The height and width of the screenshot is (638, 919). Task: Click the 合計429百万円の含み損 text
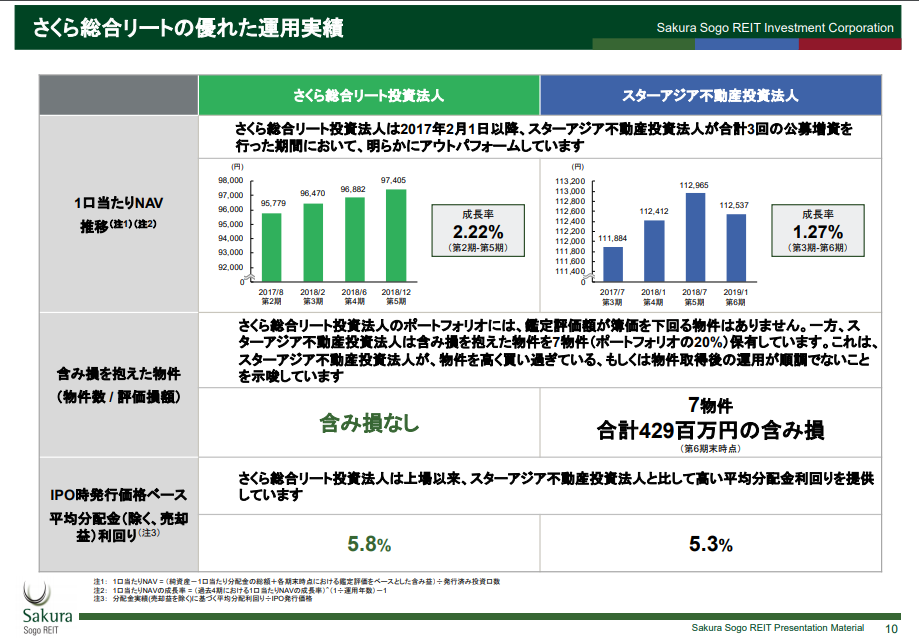pyautogui.click(x=710, y=431)
